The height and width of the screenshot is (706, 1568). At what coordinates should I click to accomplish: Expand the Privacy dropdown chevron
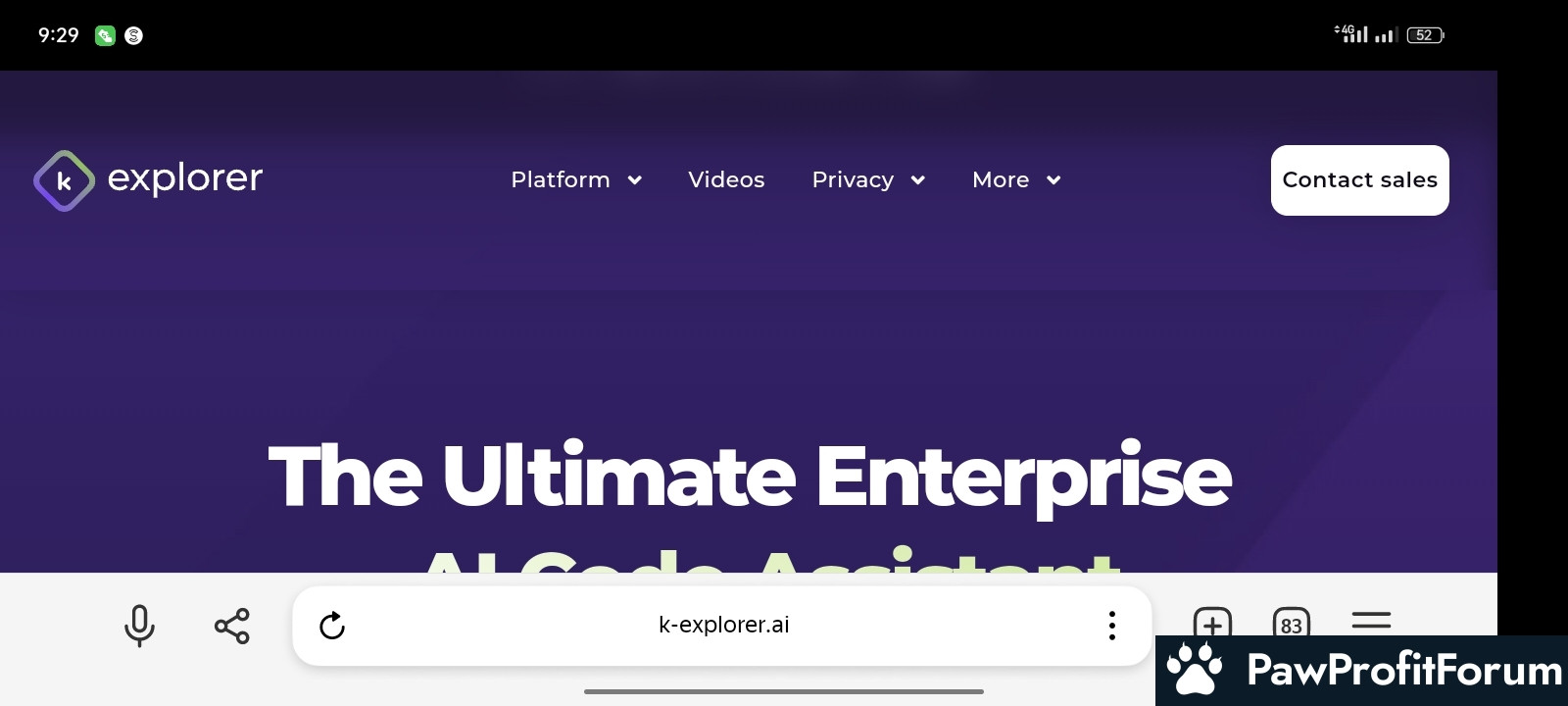tap(918, 180)
